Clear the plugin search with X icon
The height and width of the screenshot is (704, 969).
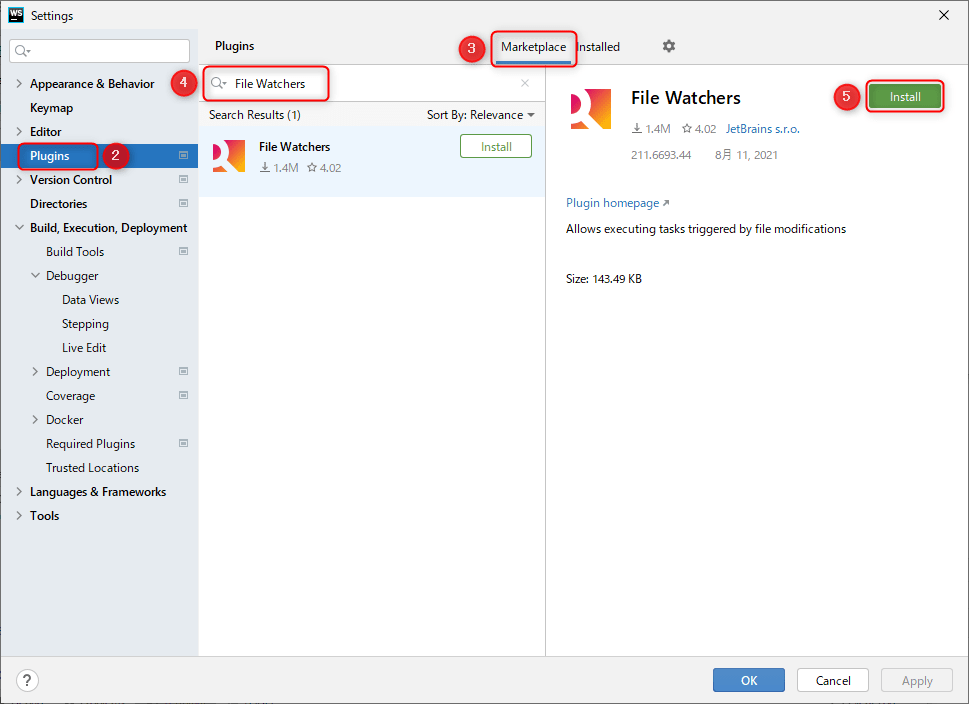(x=525, y=83)
